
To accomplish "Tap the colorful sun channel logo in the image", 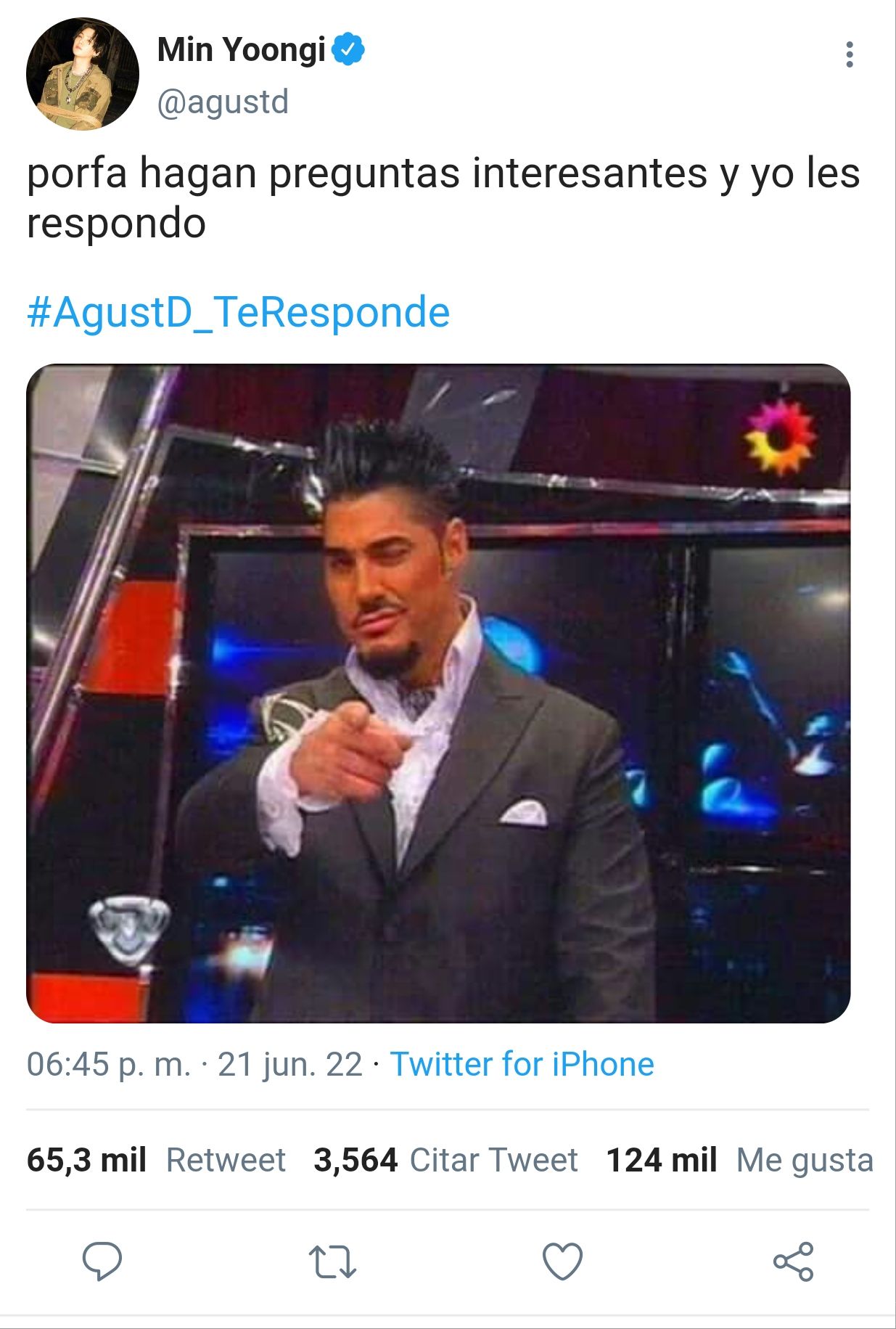I will [x=781, y=437].
